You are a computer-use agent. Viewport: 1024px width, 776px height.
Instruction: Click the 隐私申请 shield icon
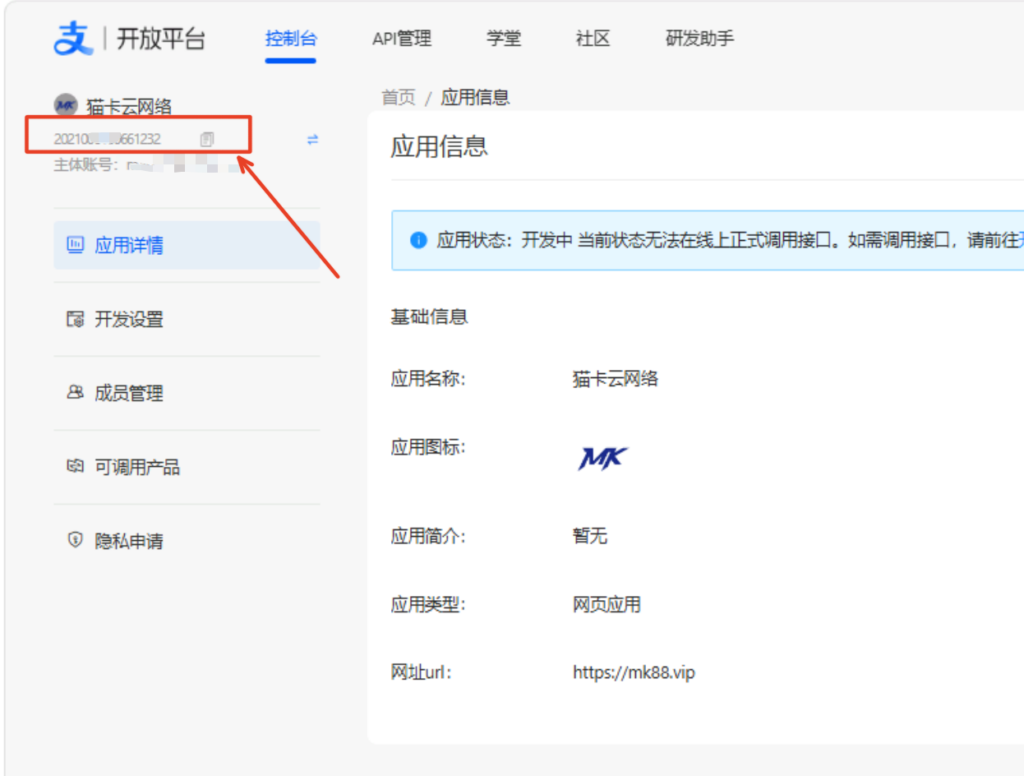click(75, 540)
